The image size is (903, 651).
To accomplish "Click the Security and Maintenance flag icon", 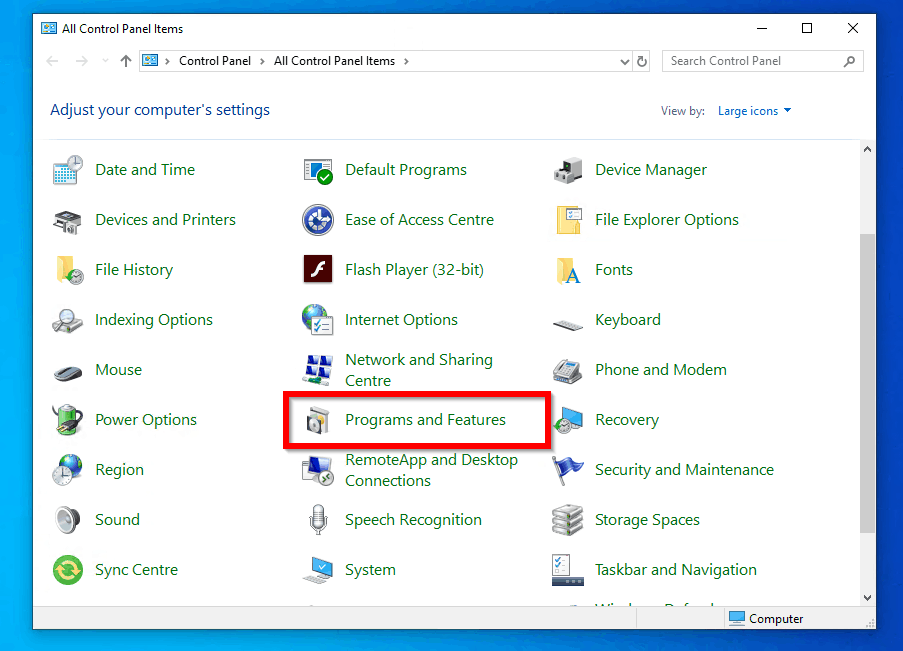I will coord(568,470).
